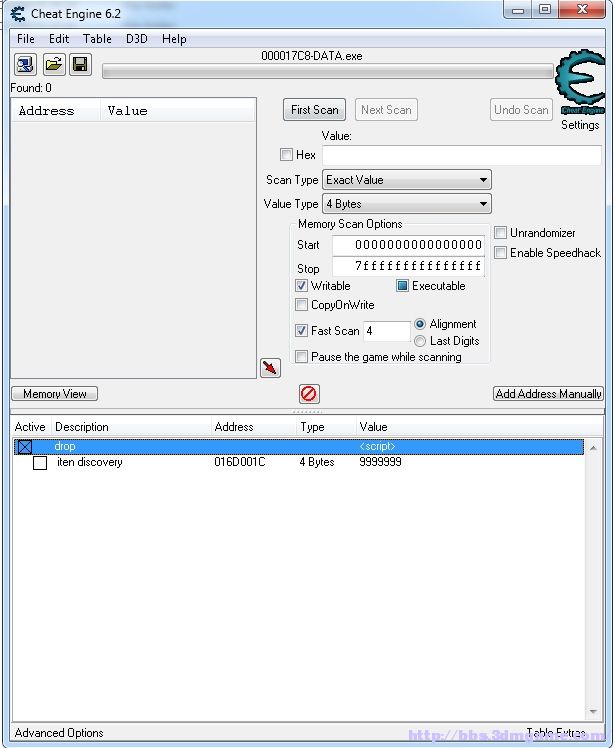Click the Active column header

[x=30, y=427]
